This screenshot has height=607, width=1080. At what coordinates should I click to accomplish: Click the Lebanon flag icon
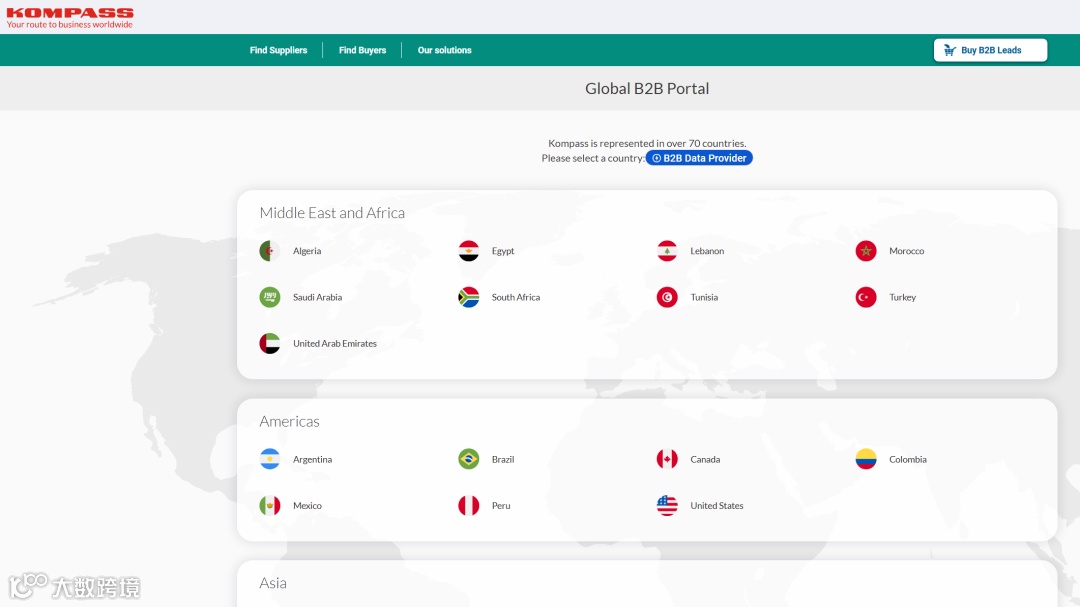[x=667, y=251]
